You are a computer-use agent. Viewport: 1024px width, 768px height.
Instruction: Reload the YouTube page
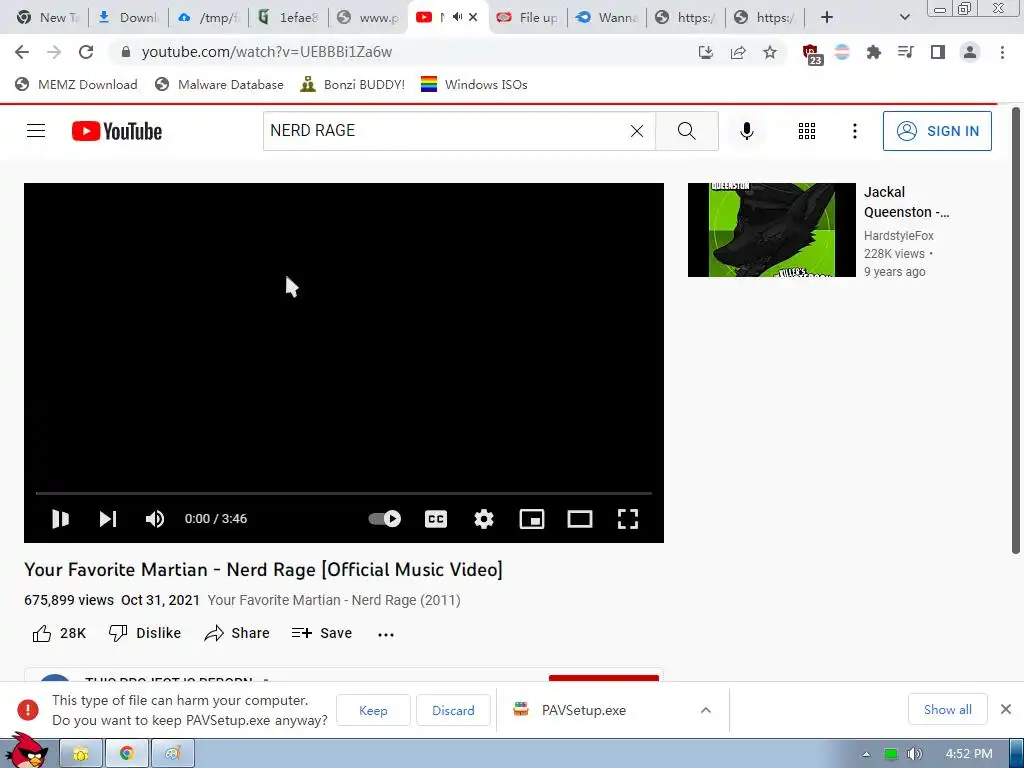click(x=86, y=52)
